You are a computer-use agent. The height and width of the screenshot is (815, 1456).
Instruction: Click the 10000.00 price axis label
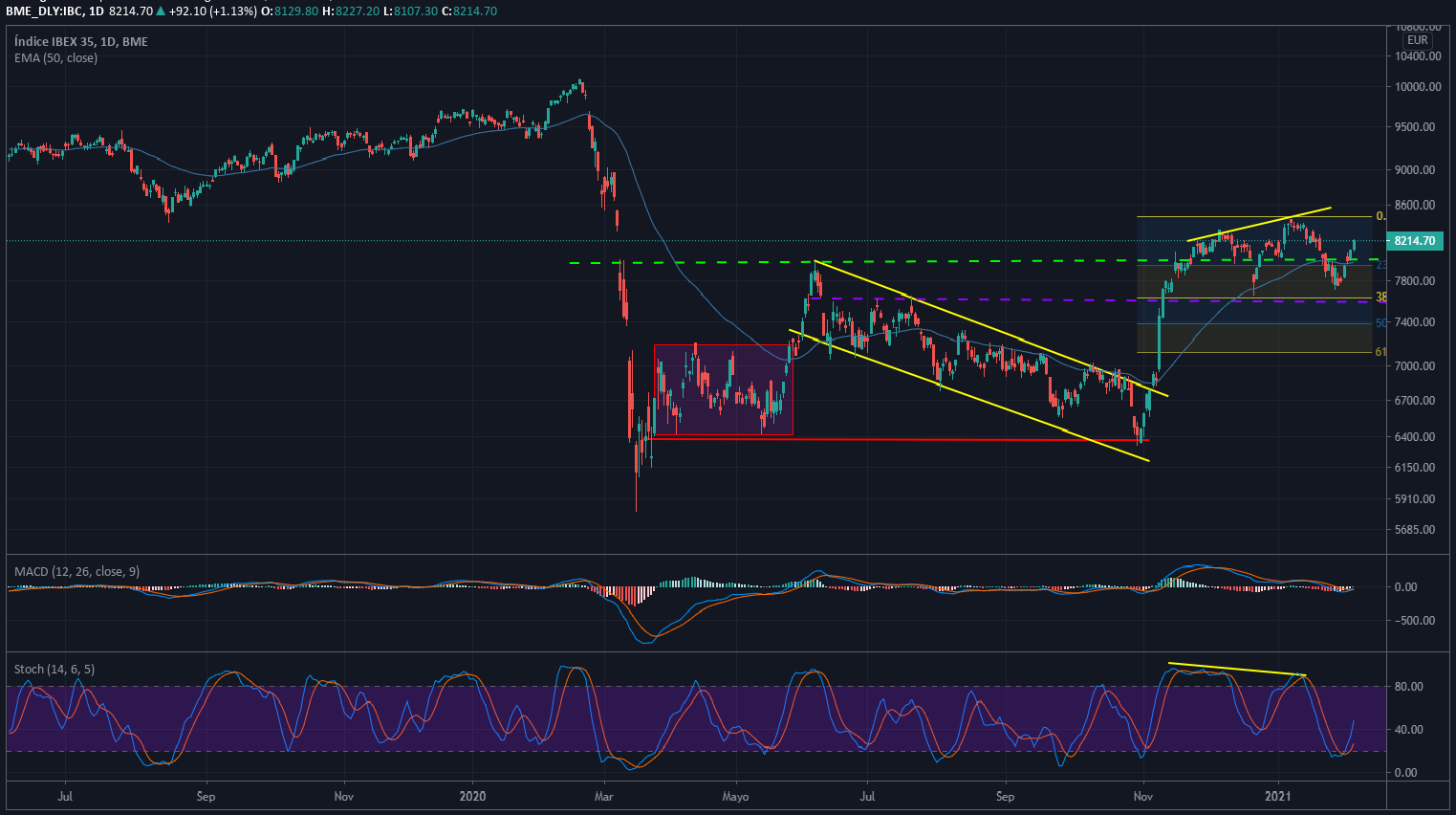click(1418, 87)
